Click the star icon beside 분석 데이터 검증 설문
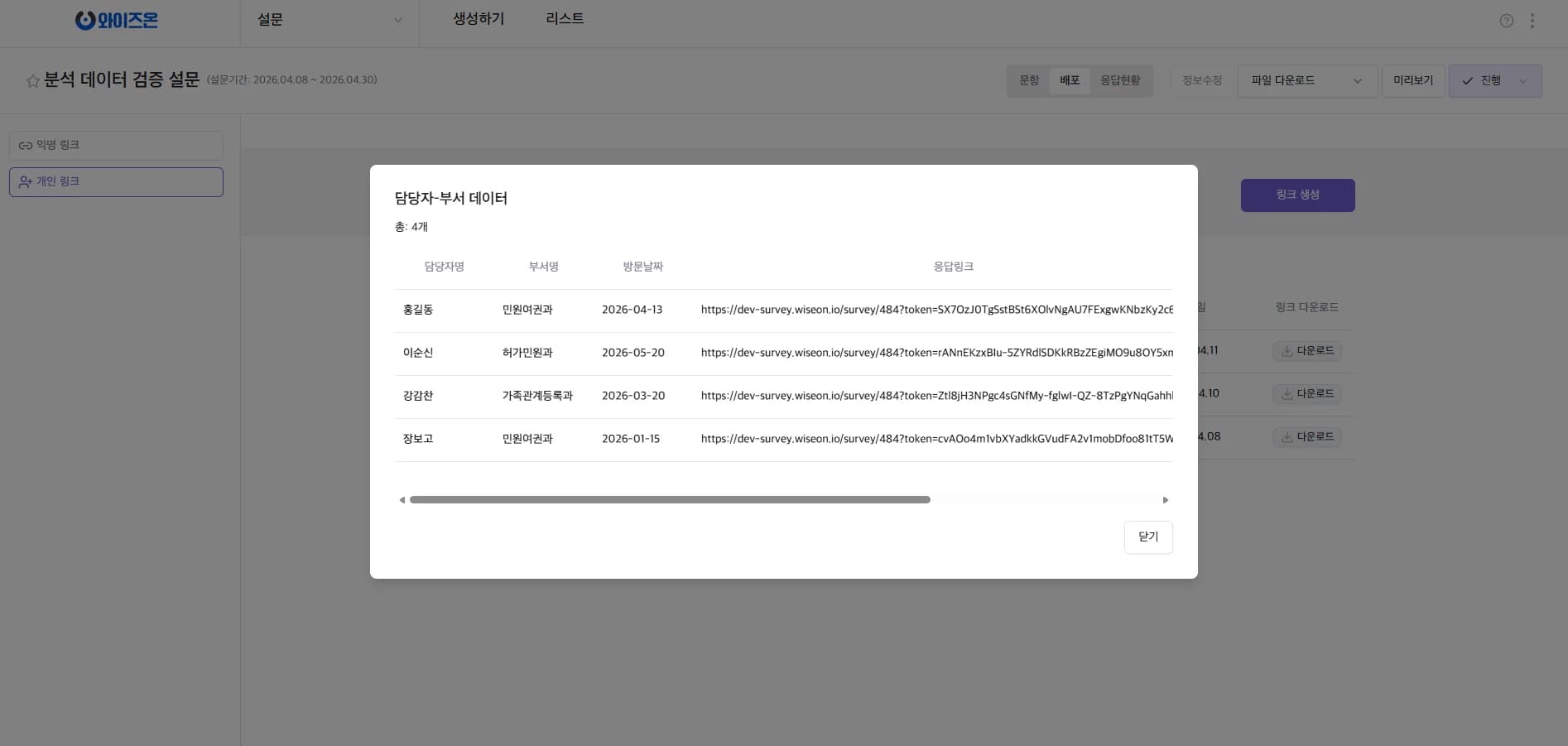This screenshot has width=1568, height=746. pos(31,80)
